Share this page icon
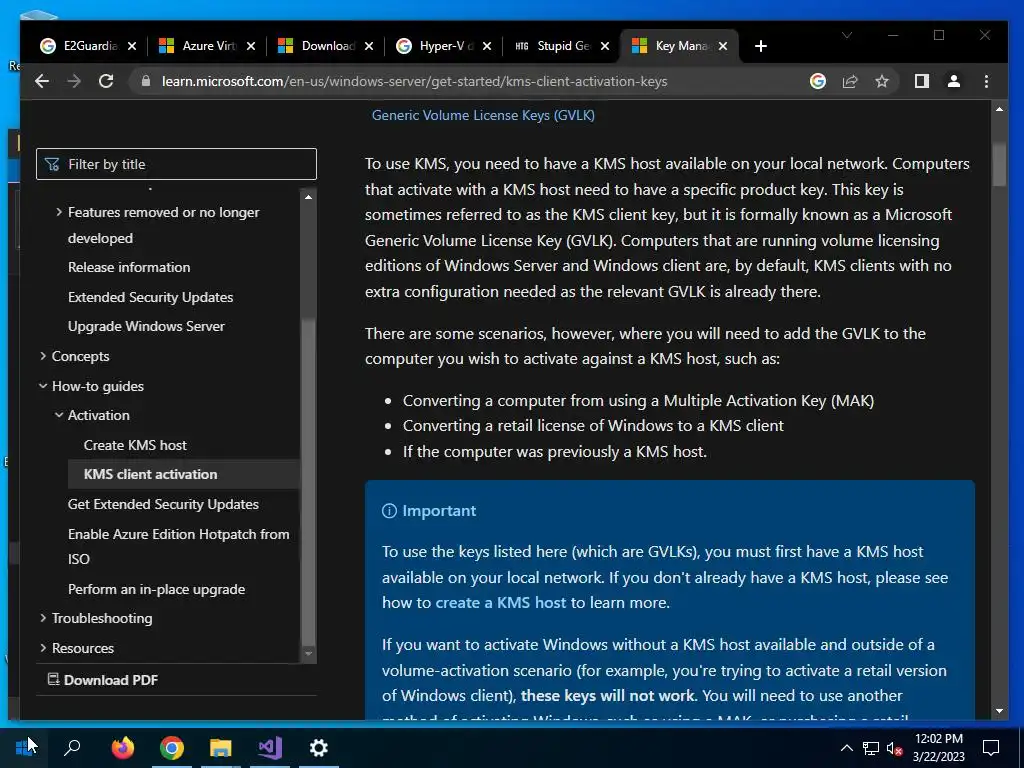 [x=850, y=81]
